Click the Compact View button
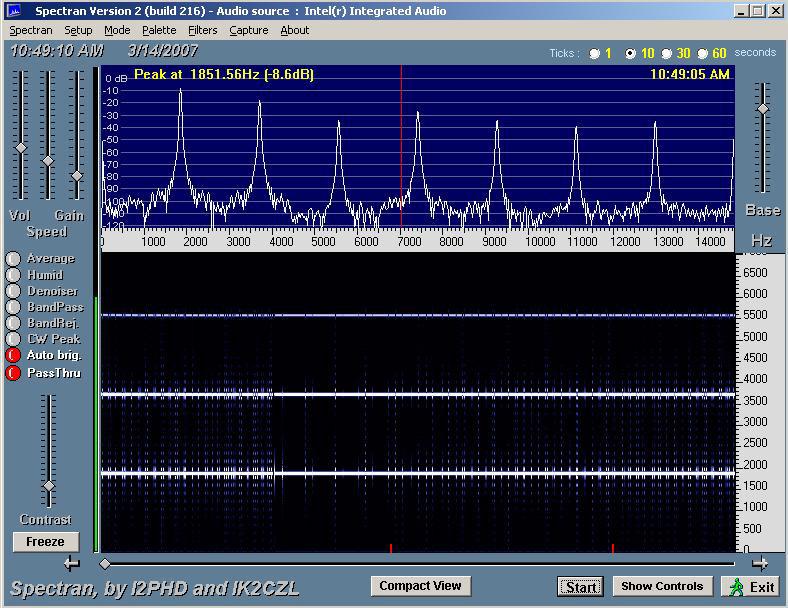Image resolution: width=788 pixels, height=608 pixels. (421, 586)
